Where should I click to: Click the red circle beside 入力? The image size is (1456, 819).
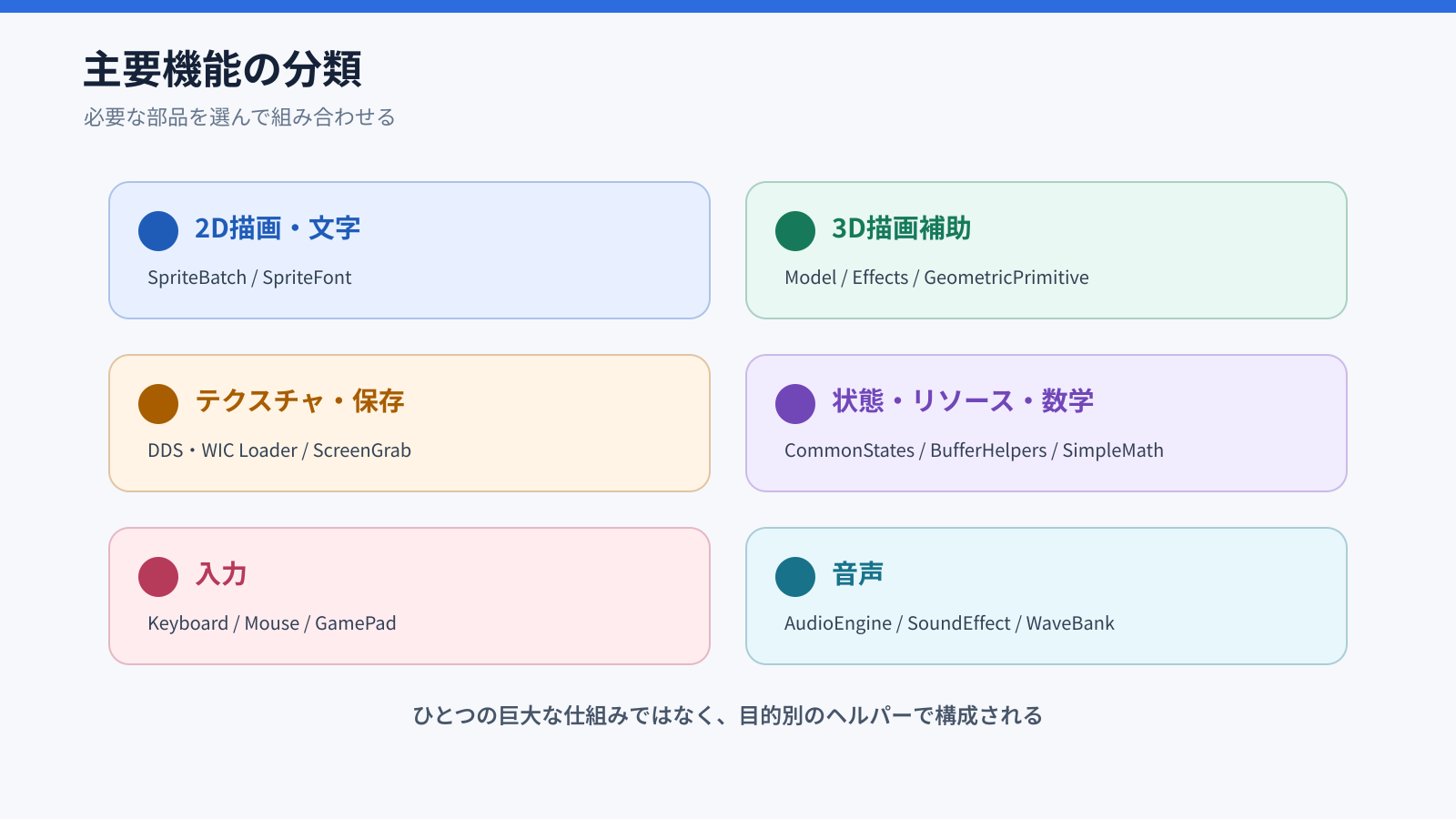click(158, 577)
